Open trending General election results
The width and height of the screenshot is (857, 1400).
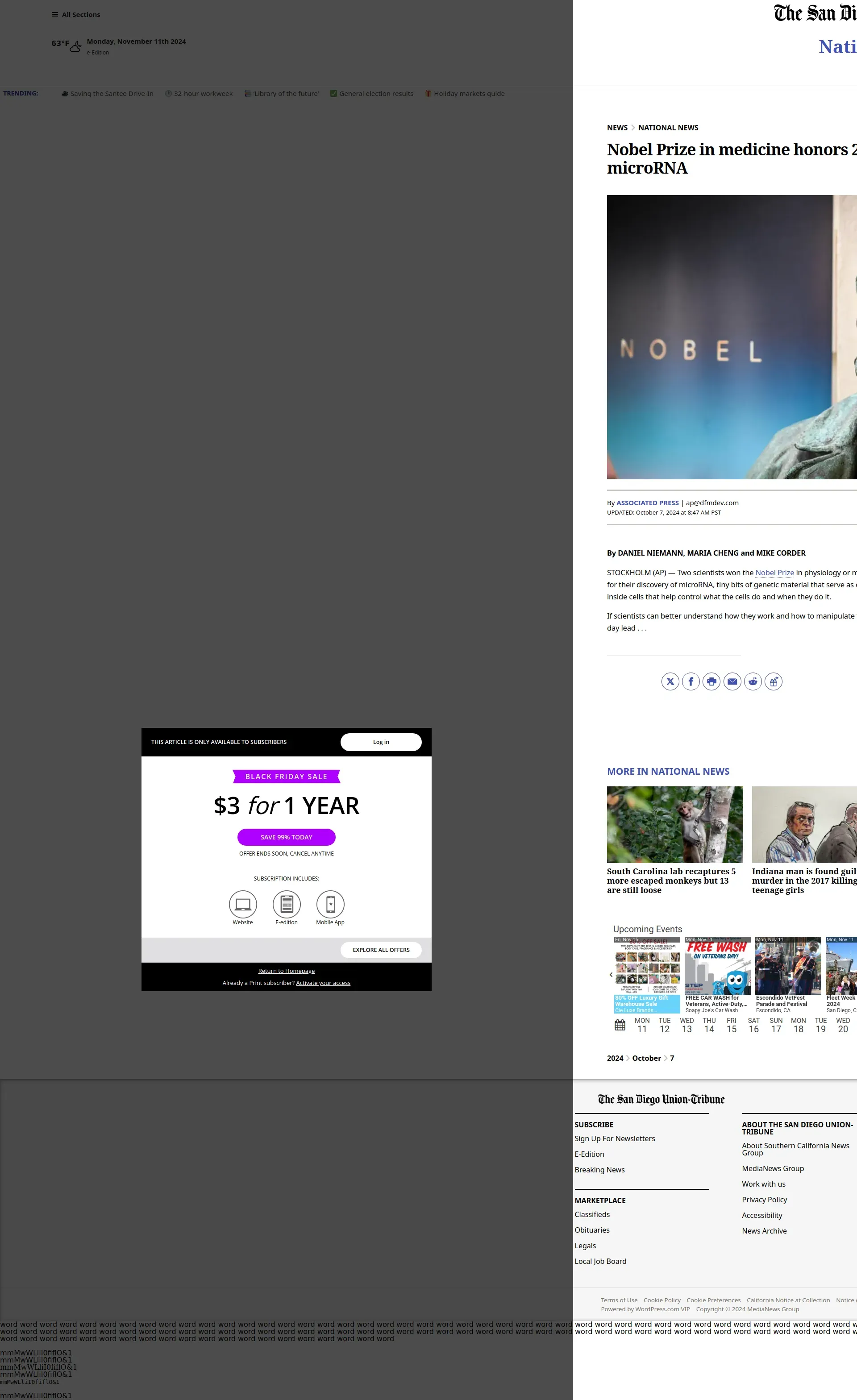click(376, 94)
